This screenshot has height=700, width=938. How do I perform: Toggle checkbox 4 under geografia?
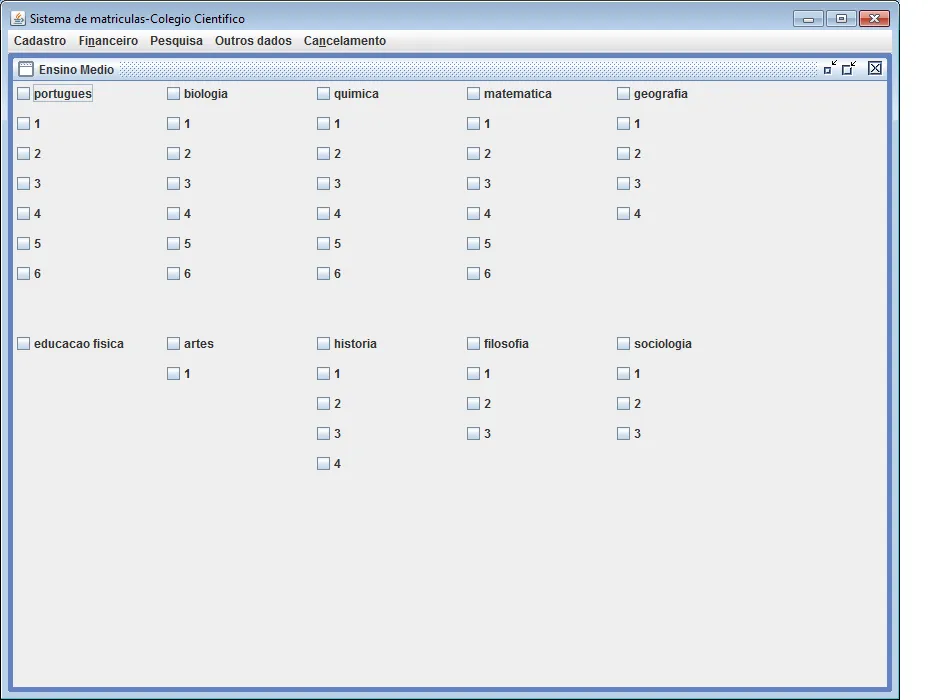[623, 213]
